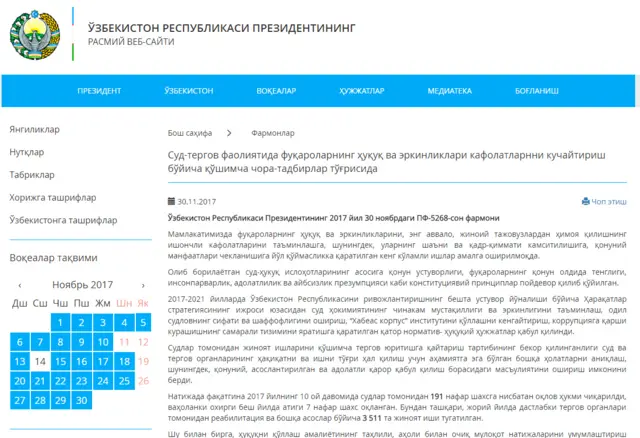The image size is (640, 438).
Task: Open the ҲУЖЖАТЛАР menu
Action: pyautogui.click(x=362, y=91)
